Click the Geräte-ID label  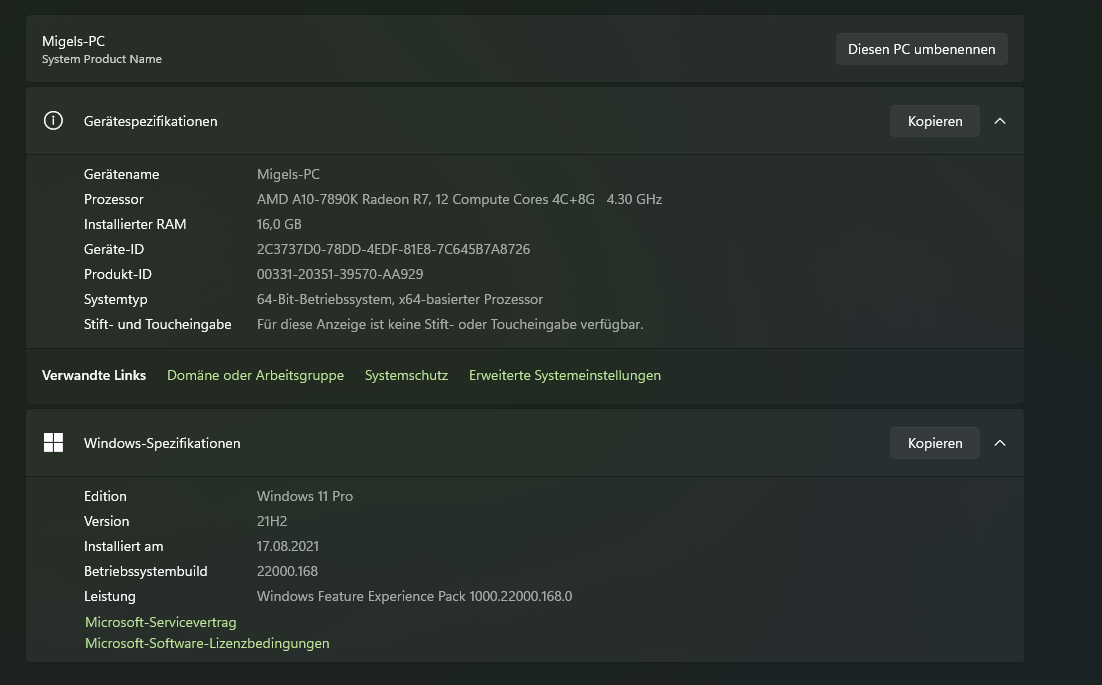pos(113,249)
